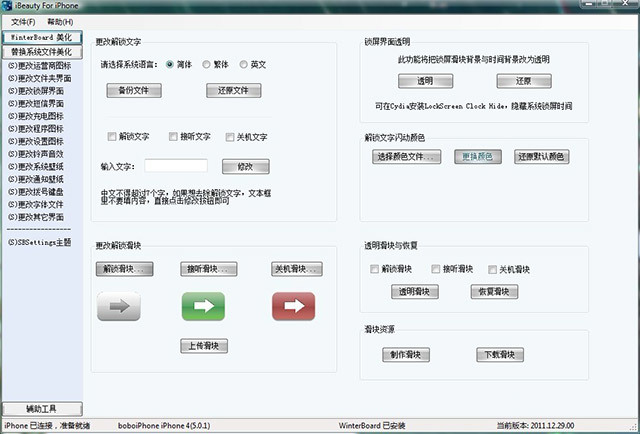Open the 辅助工具 panel
The width and height of the screenshot is (640, 434).
(42, 409)
